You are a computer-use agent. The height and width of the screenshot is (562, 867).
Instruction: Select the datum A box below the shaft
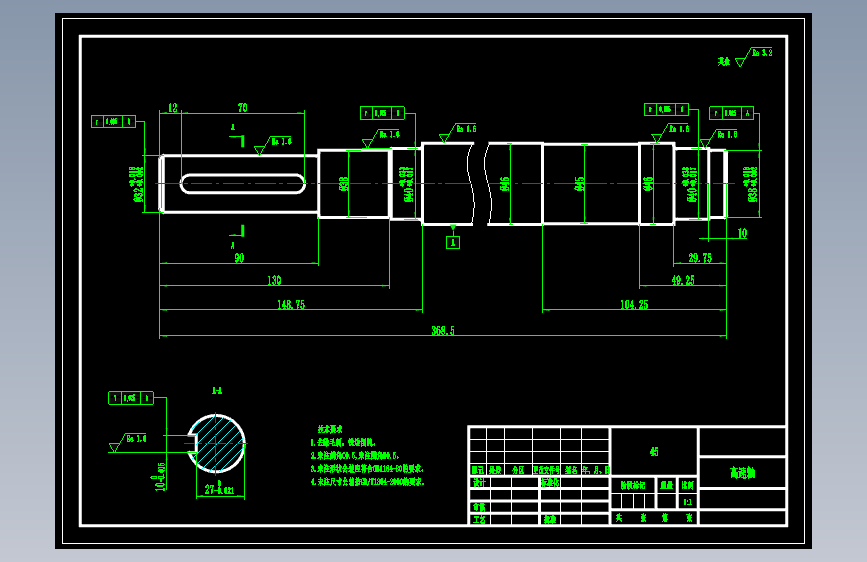[x=453, y=242]
